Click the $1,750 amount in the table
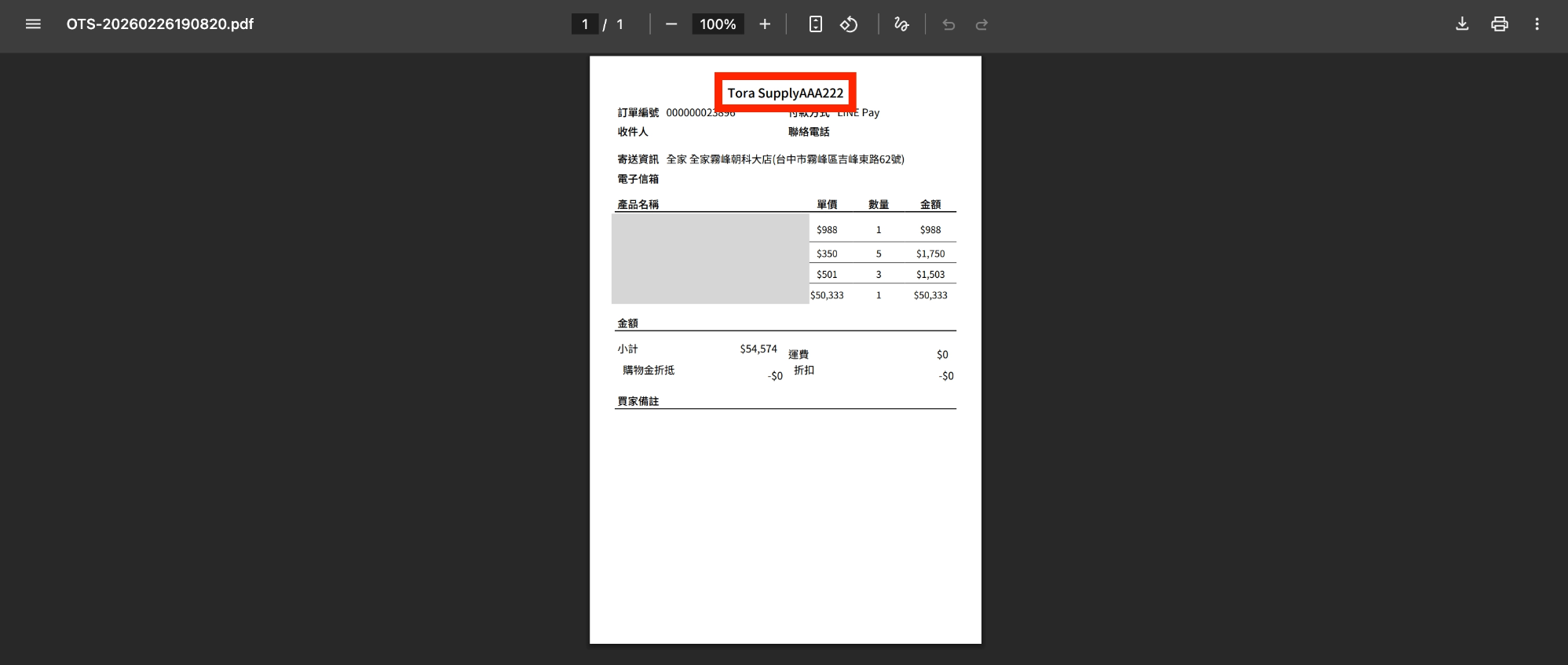Image resolution: width=1568 pixels, height=665 pixels. point(930,254)
